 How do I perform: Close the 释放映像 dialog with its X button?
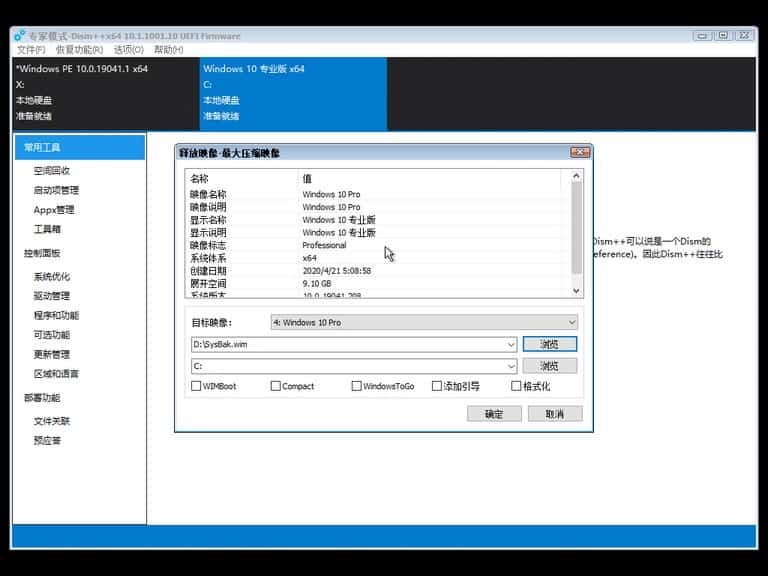(x=579, y=152)
